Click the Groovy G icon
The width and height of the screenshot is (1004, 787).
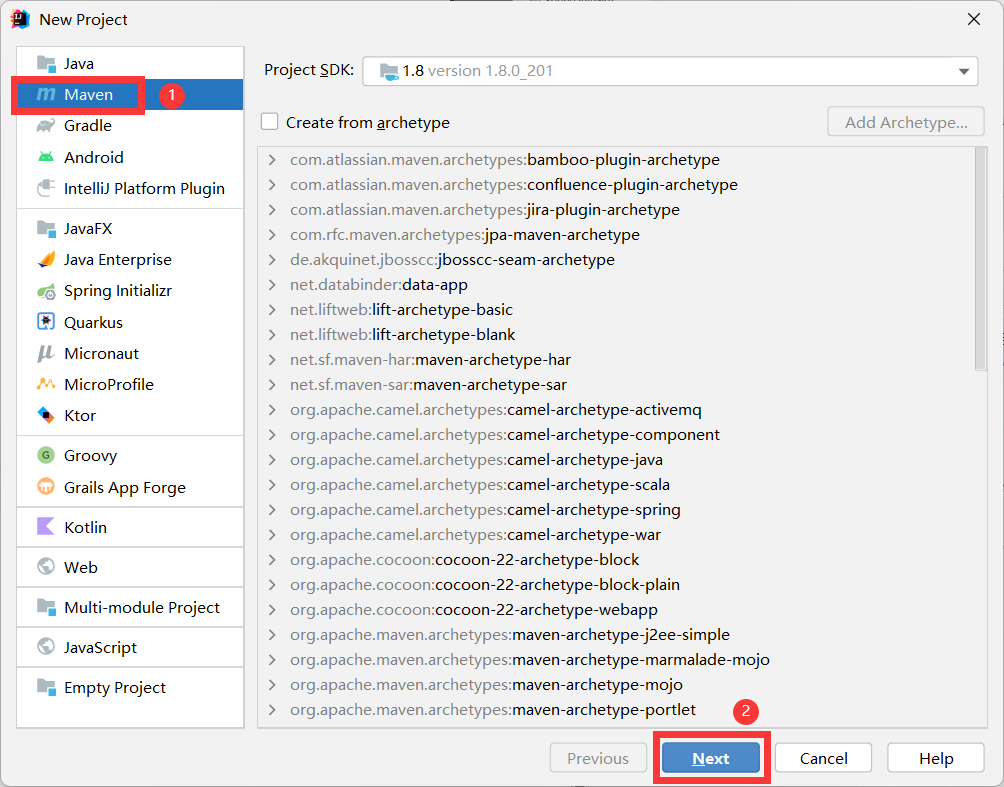(46, 455)
